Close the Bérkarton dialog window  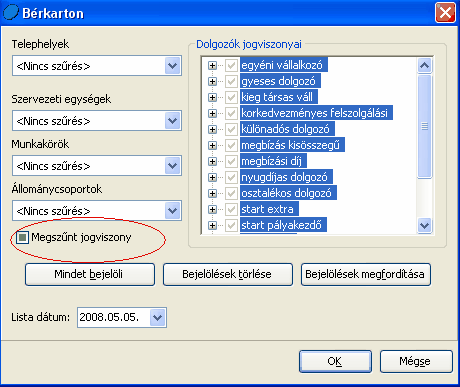pyautogui.click(x=445, y=13)
